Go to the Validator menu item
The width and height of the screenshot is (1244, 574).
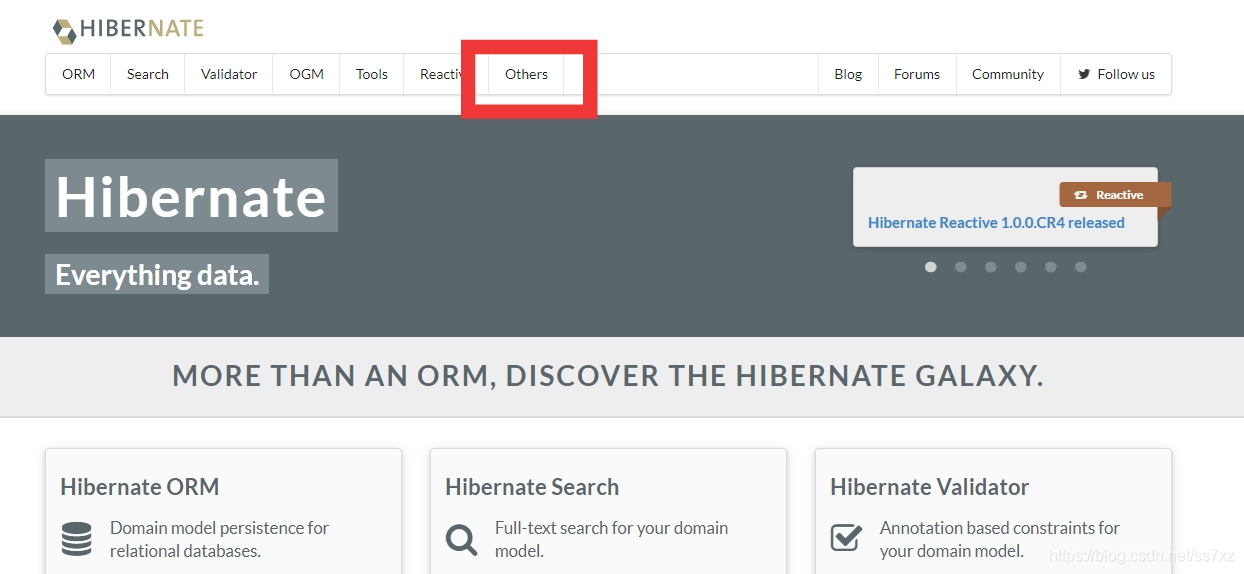229,74
